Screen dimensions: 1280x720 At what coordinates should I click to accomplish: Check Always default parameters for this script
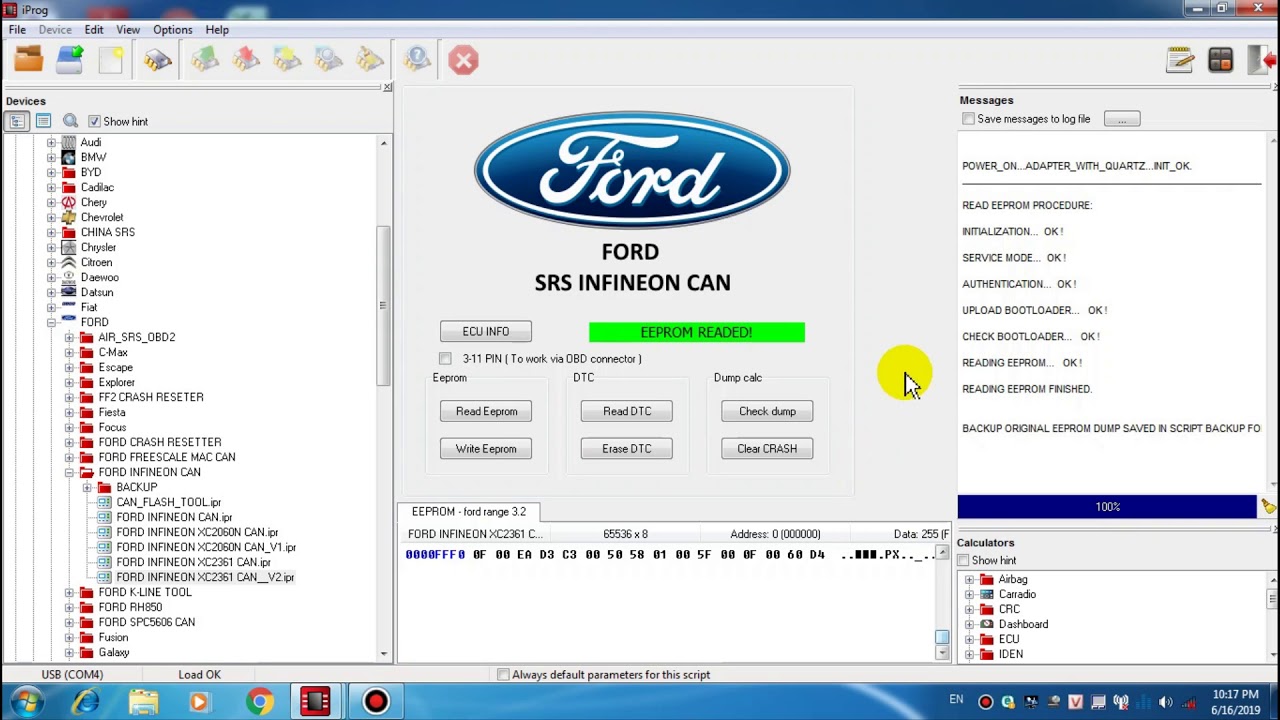click(503, 675)
